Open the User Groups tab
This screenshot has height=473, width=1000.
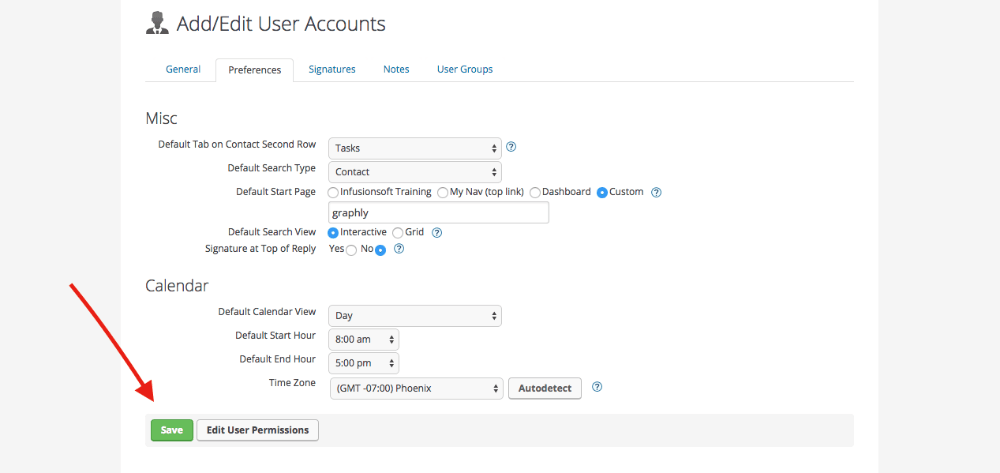(465, 69)
